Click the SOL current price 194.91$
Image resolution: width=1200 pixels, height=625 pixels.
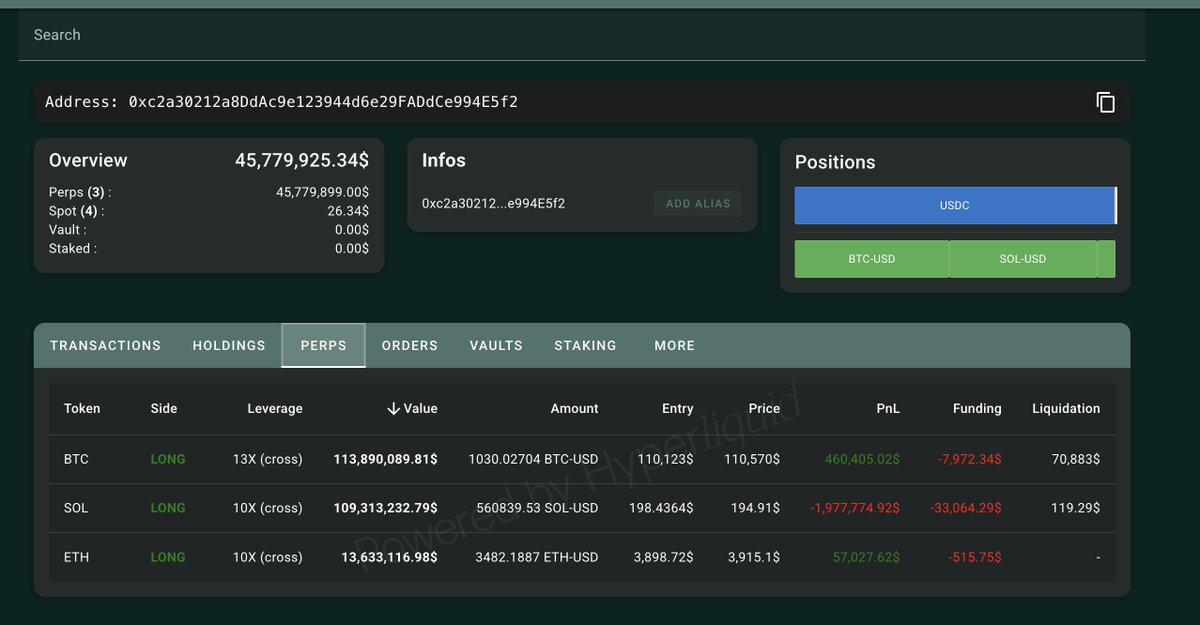(x=757, y=508)
